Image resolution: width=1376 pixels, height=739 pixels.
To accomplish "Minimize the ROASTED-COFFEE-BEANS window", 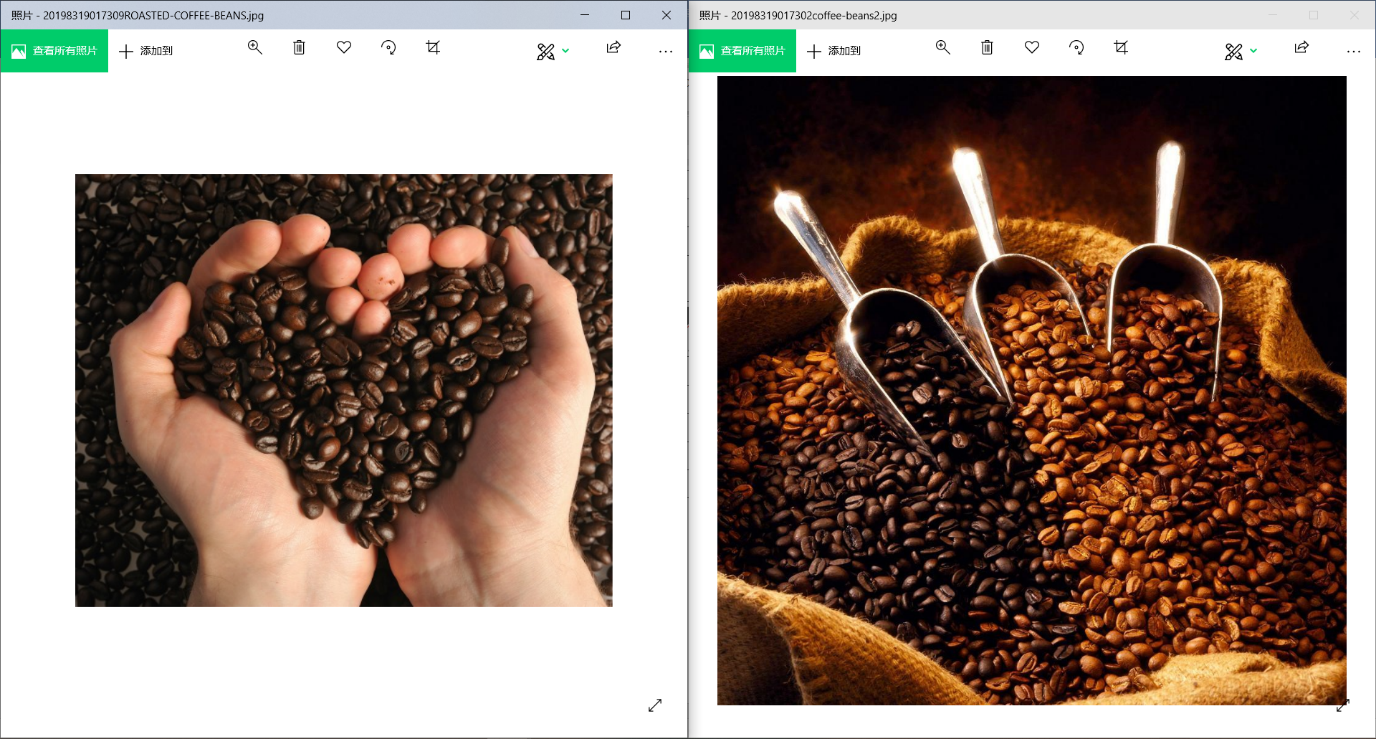I will pyautogui.click(x=585, y=15).
